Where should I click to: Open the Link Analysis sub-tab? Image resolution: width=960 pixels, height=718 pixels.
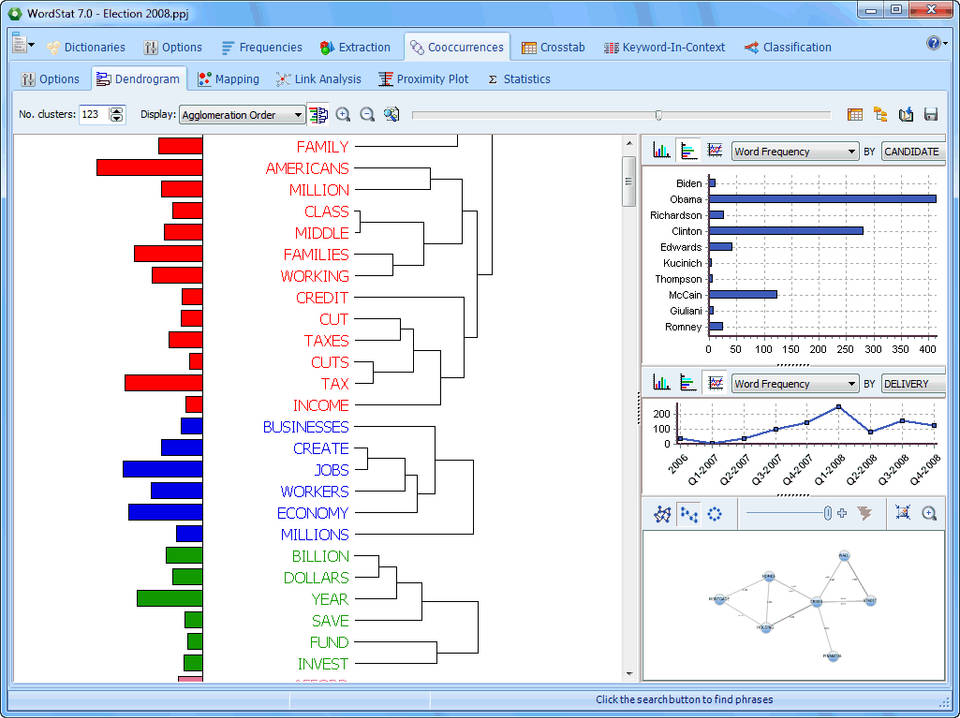(319, 79)
